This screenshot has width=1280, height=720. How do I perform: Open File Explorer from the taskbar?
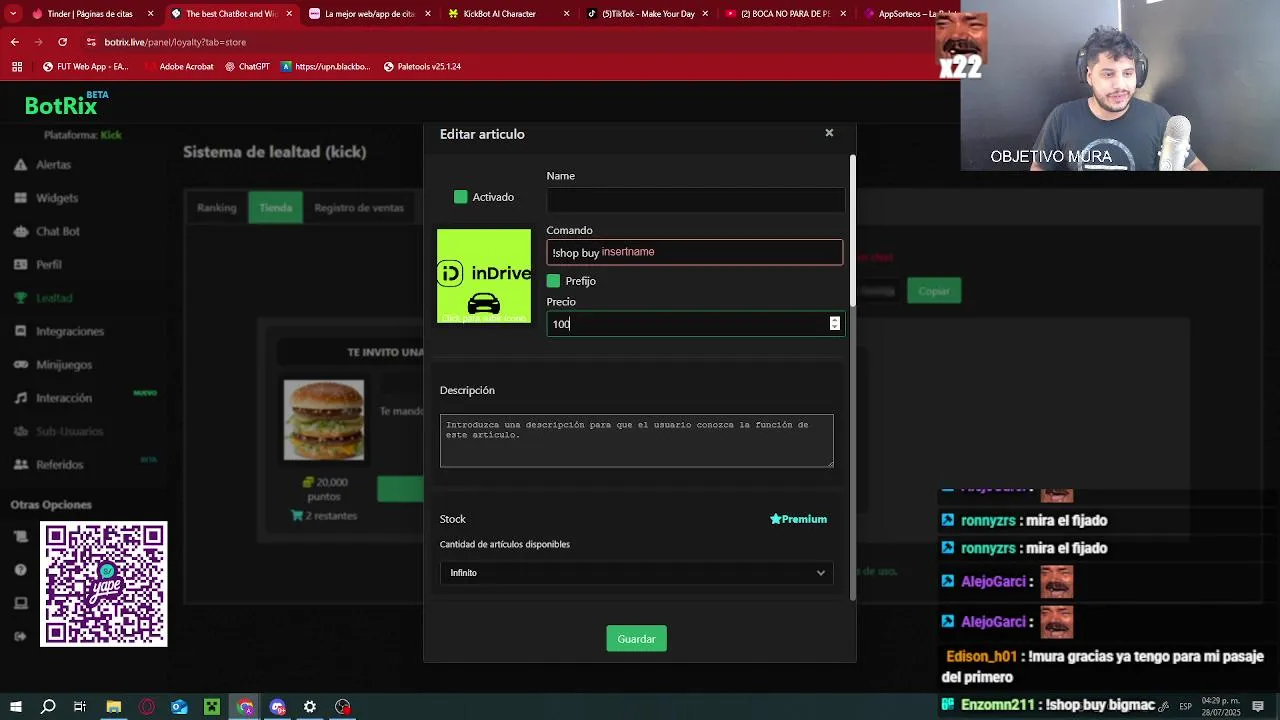[x=114, y=707]
